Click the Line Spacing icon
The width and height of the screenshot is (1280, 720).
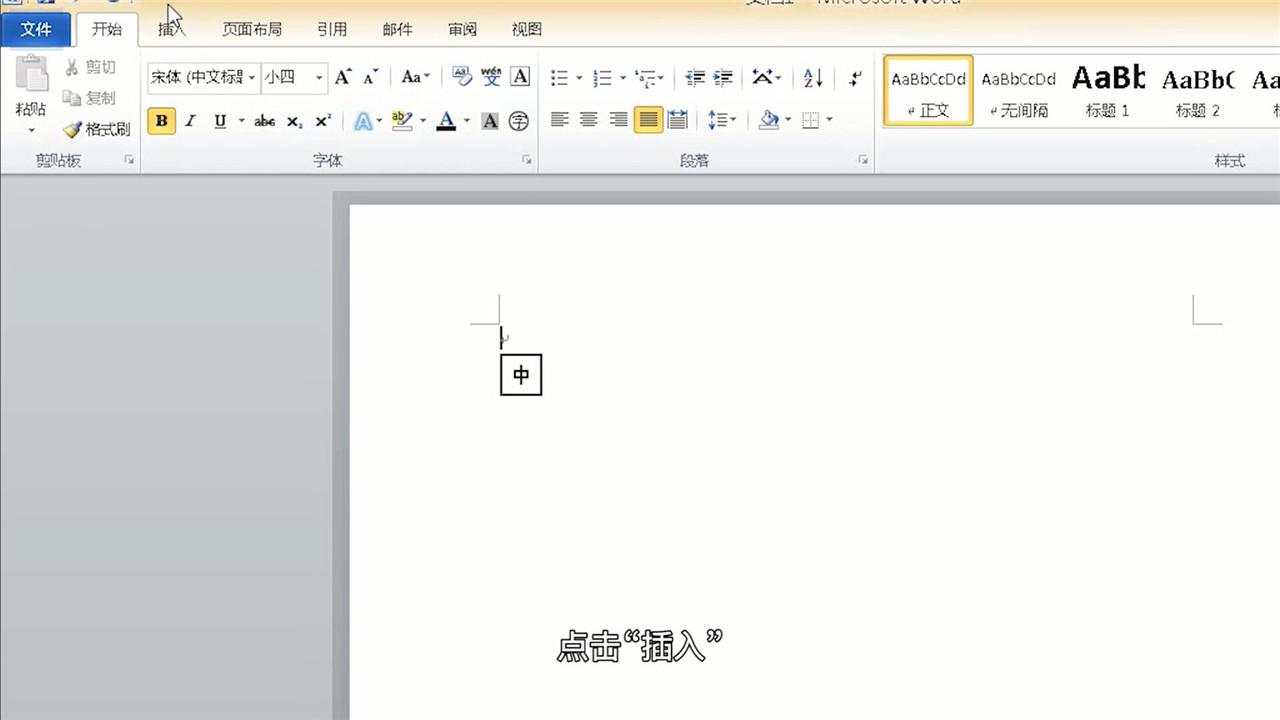(716, 120)
